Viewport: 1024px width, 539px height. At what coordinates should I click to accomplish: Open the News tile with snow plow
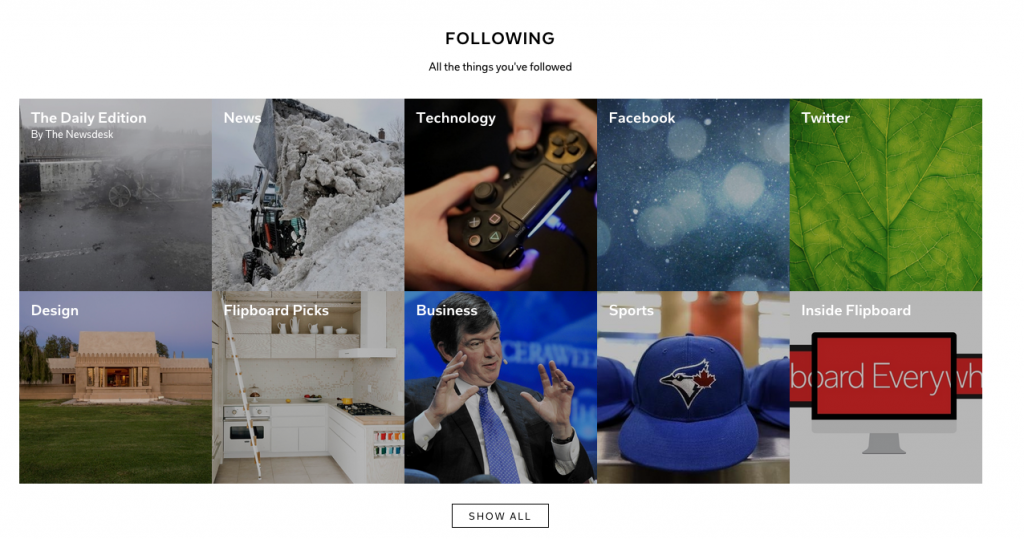click(x=308, y=195)
